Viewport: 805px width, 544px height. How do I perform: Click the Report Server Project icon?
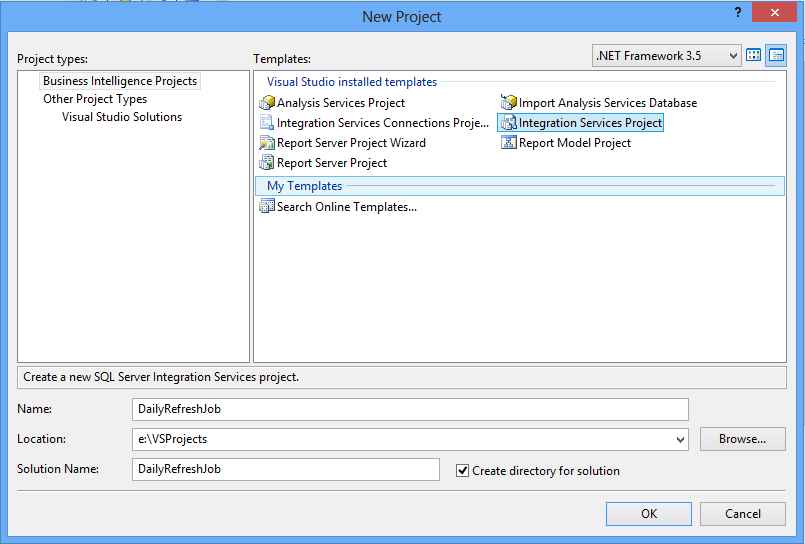[267, 163]
